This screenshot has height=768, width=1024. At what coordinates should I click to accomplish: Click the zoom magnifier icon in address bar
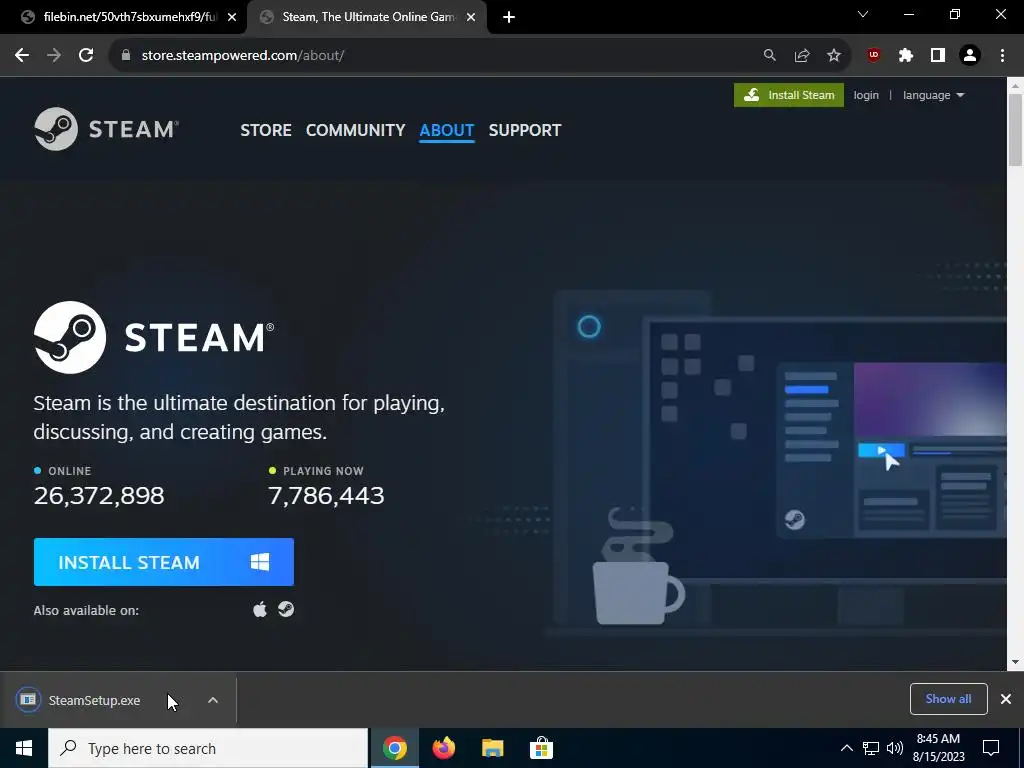pyautogui.click(x=770, y=56)
